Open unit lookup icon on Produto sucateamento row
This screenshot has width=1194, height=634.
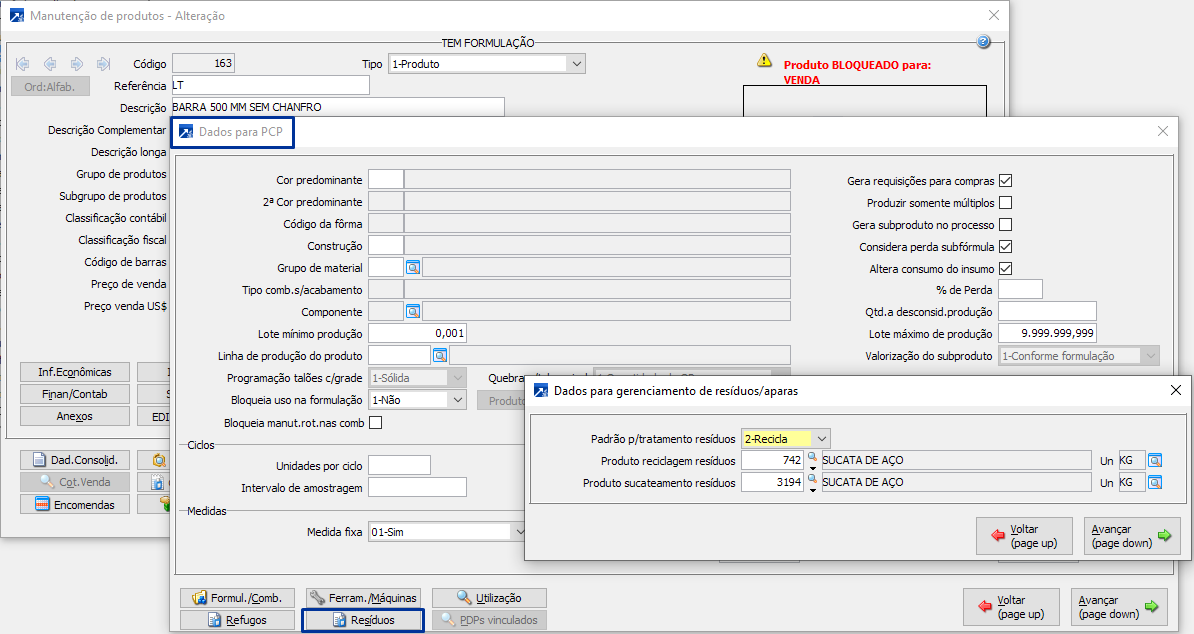point(1155,483)
